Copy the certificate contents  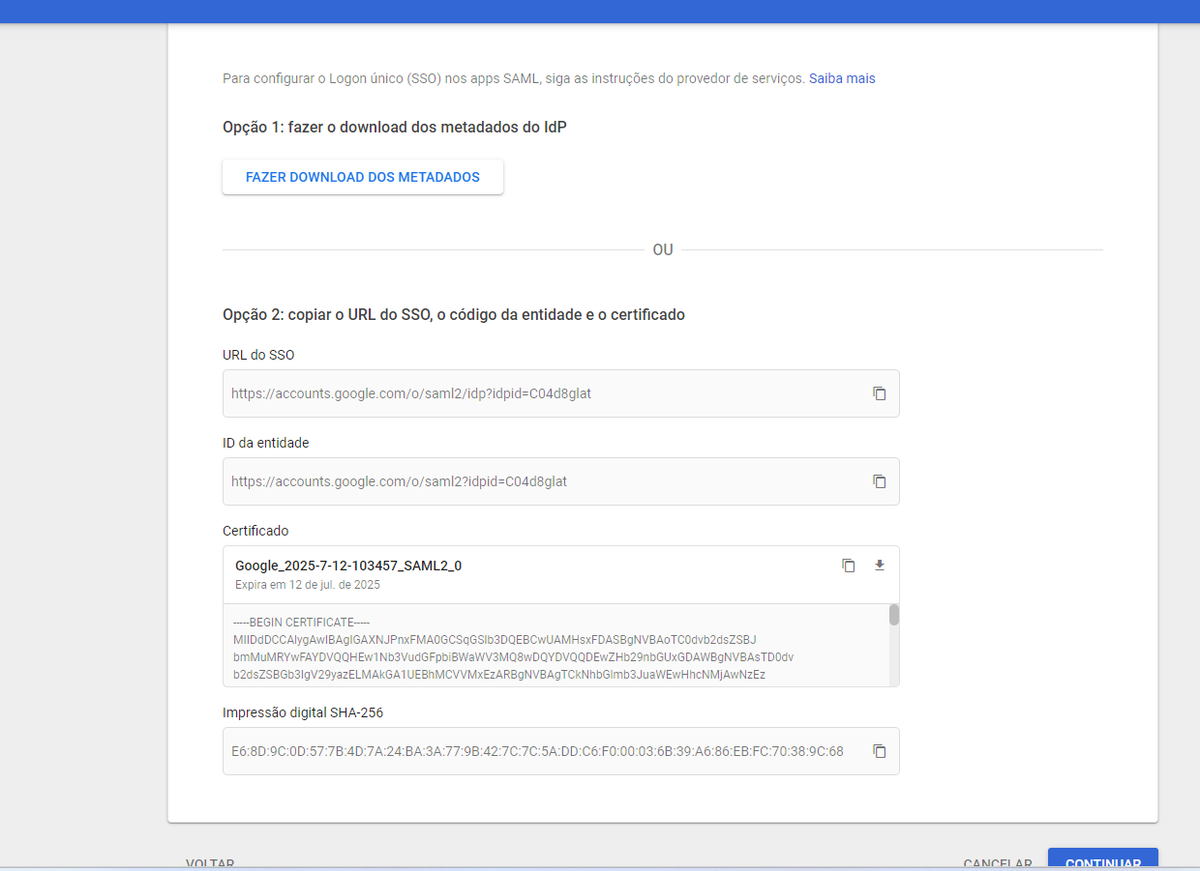848,565
